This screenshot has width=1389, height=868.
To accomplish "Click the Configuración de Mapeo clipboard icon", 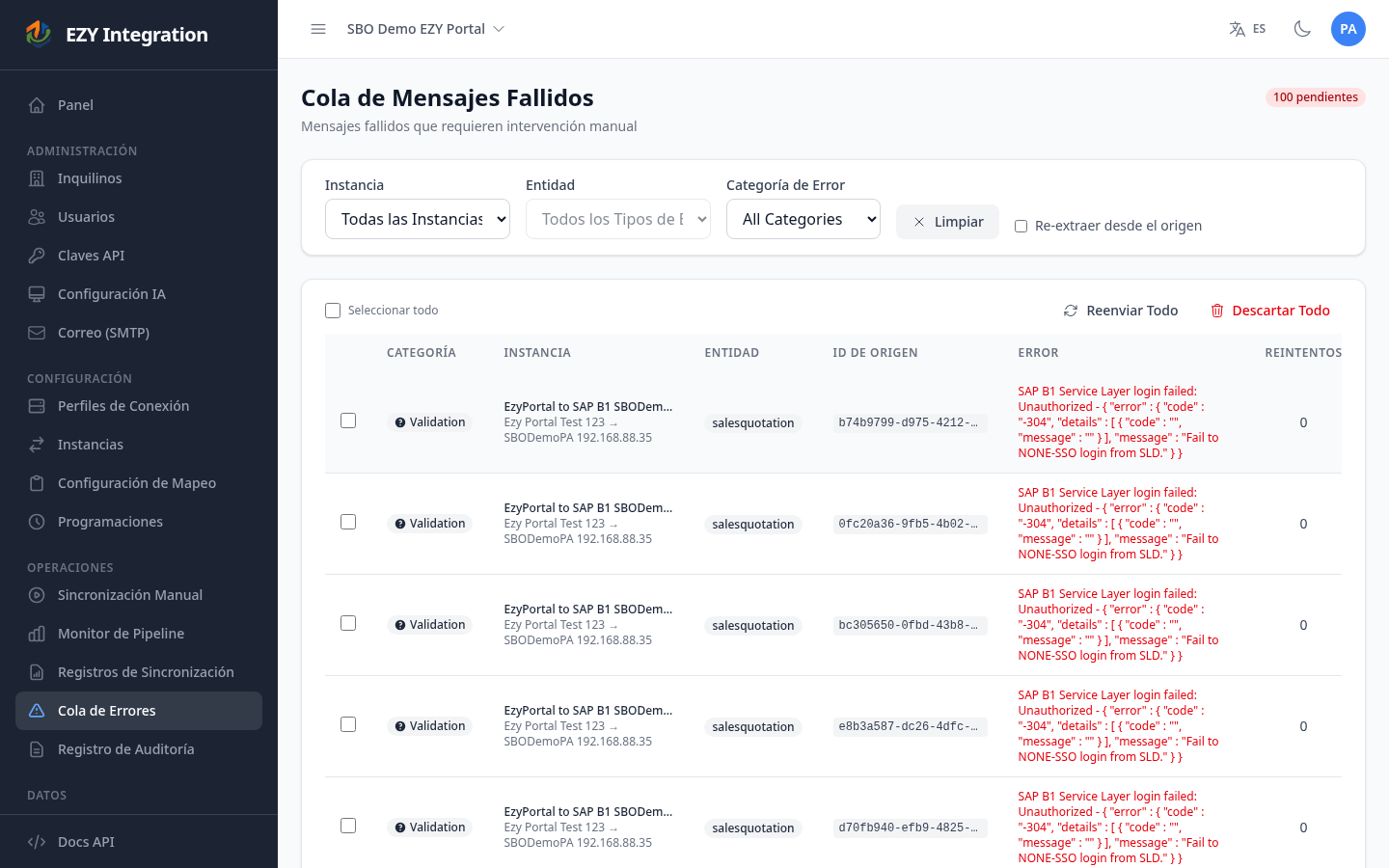I will [37, 483].
